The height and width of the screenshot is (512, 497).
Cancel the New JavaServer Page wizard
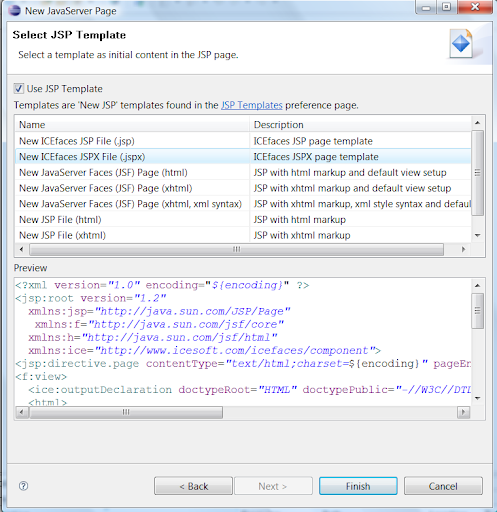pos(443,486)
